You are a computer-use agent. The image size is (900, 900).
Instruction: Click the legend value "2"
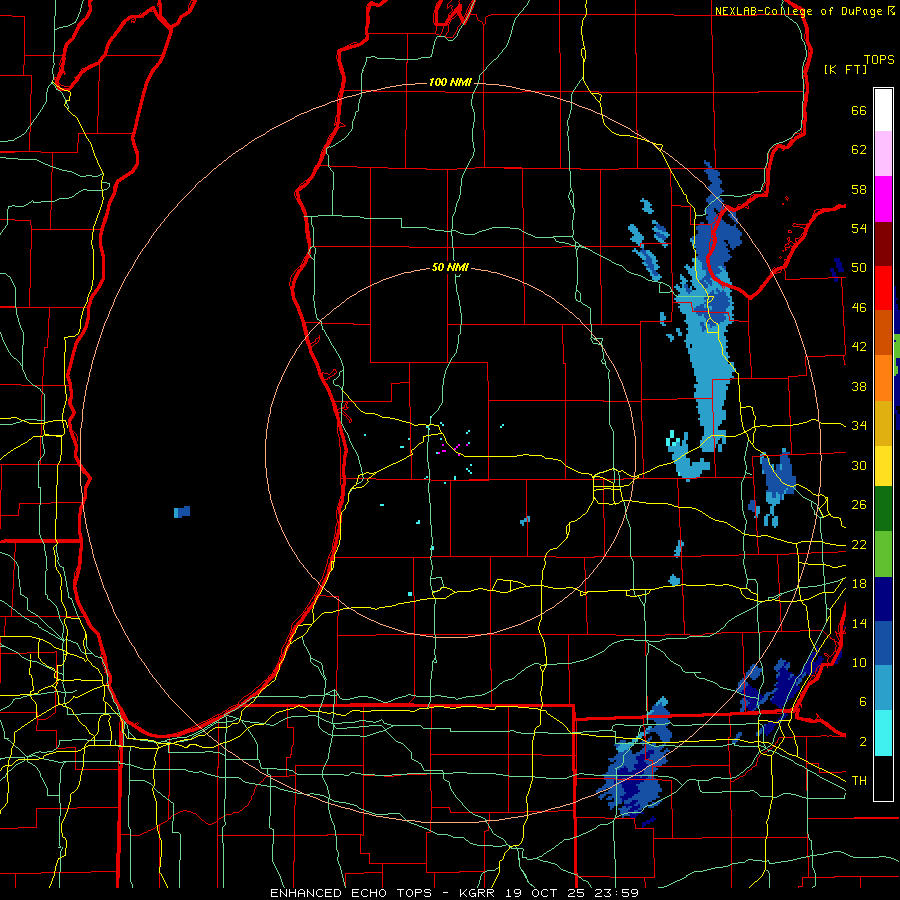[x=863, y=742]
